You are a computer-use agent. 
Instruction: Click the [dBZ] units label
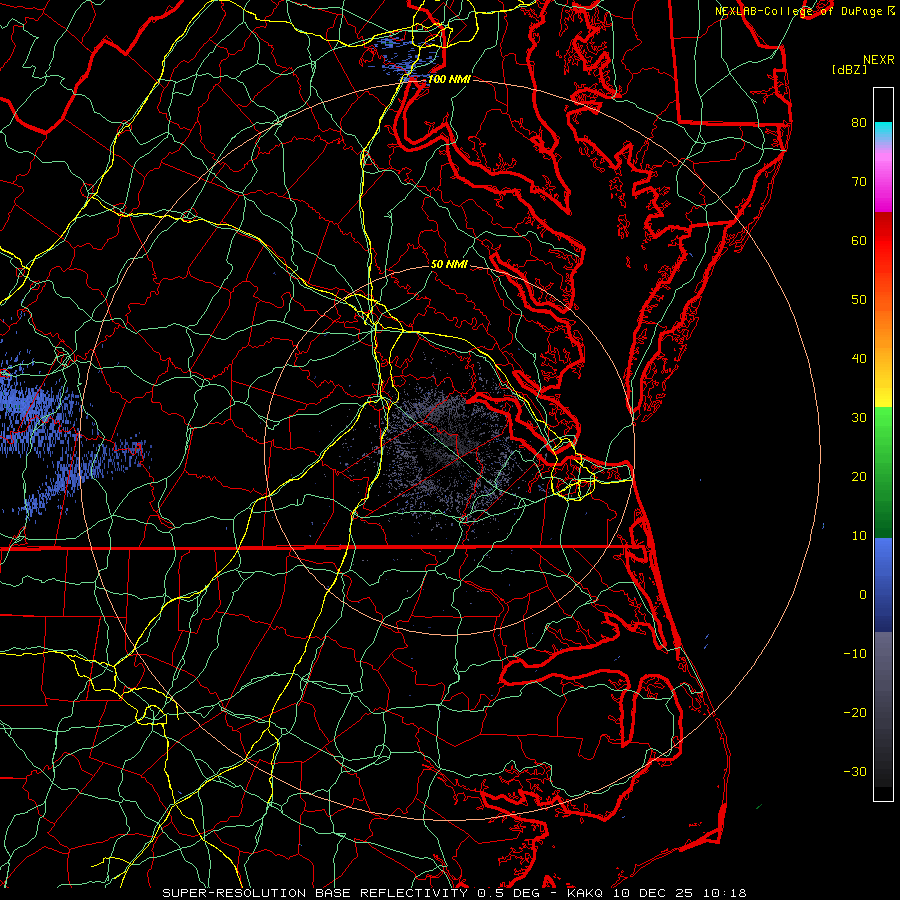click(849, 69)
